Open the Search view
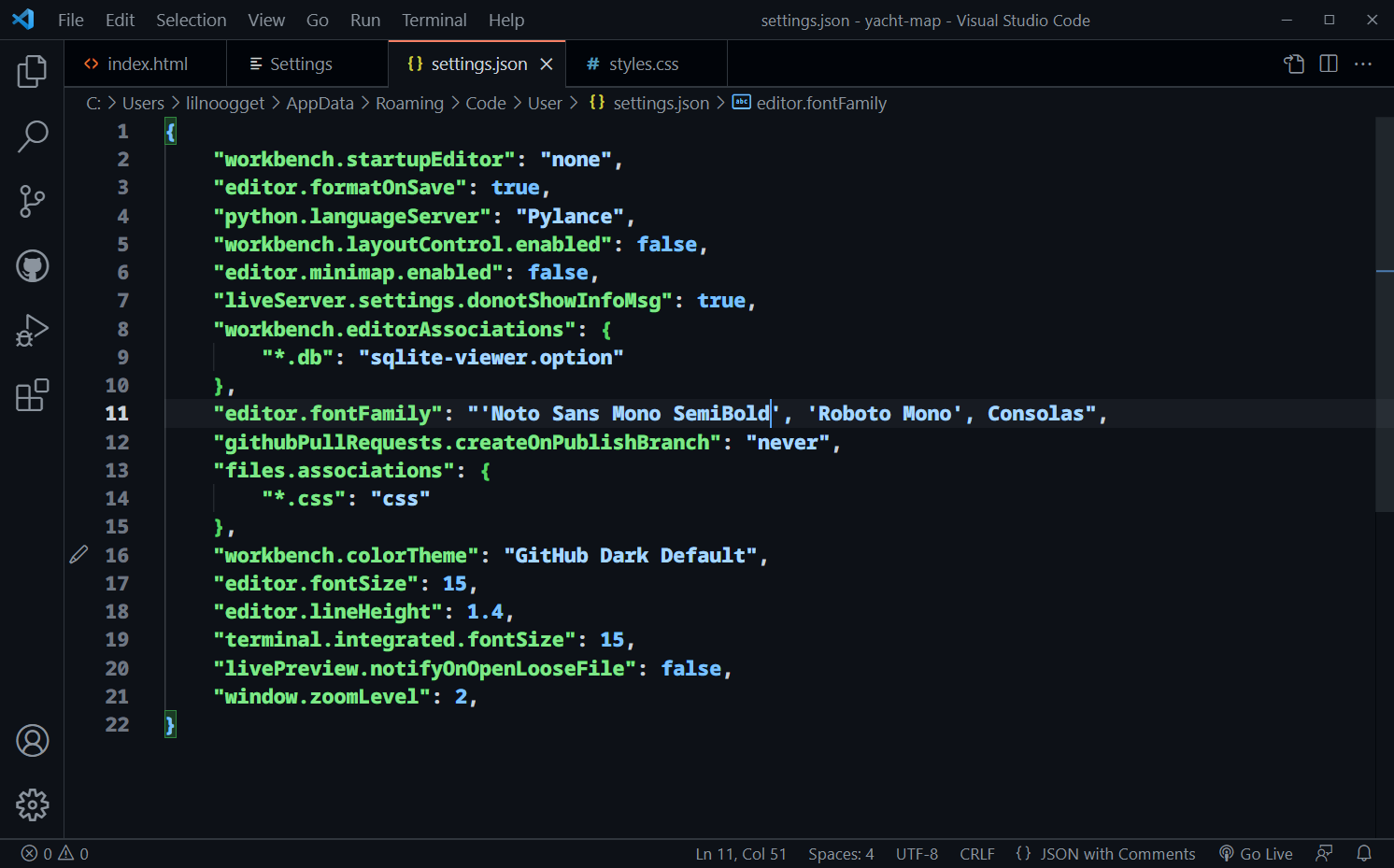Viewport: 1394px width, 868px height. tap(33, 136)
